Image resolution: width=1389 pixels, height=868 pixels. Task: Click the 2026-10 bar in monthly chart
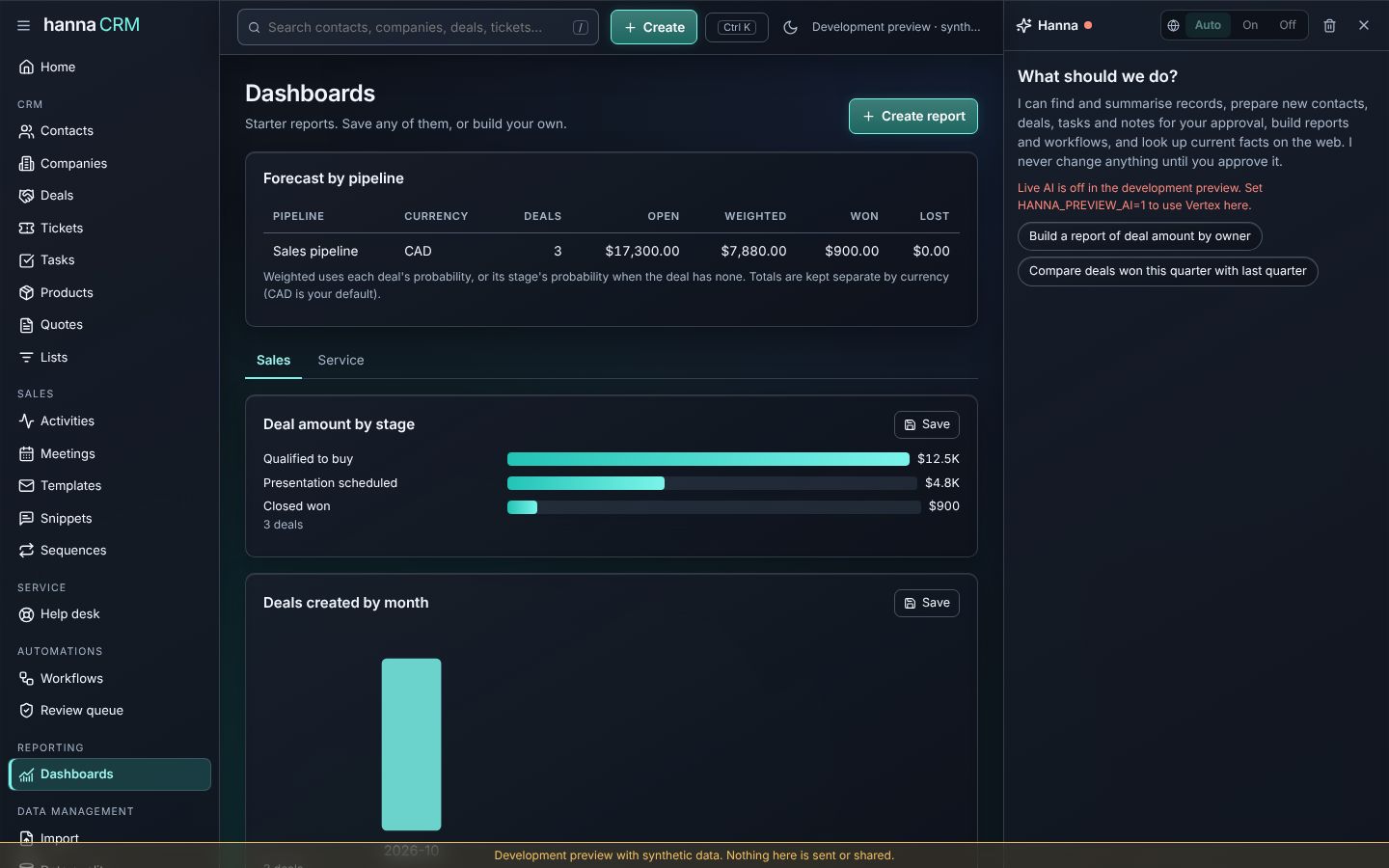coord(411,745)
